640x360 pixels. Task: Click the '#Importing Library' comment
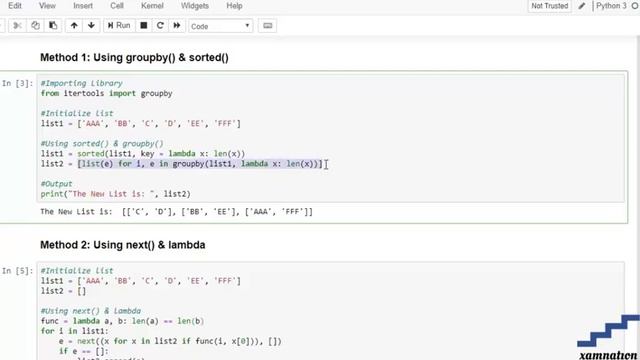point(81,83)
